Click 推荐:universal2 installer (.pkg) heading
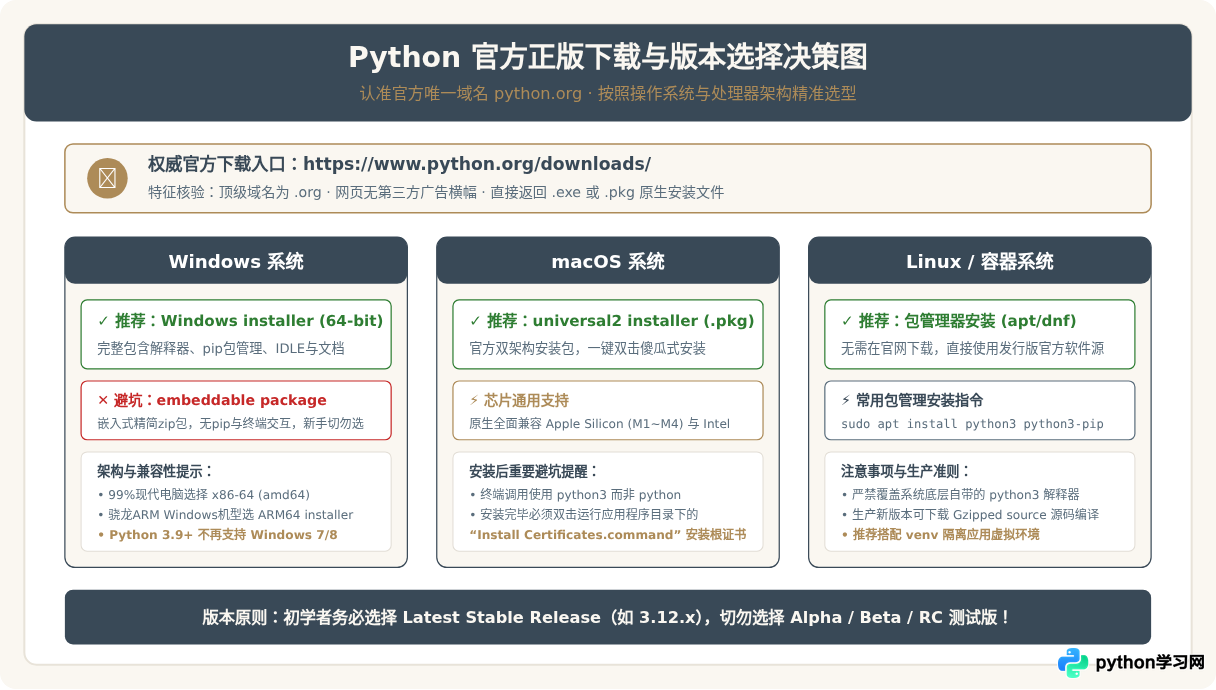1216x690 pixels. (621, 321)
